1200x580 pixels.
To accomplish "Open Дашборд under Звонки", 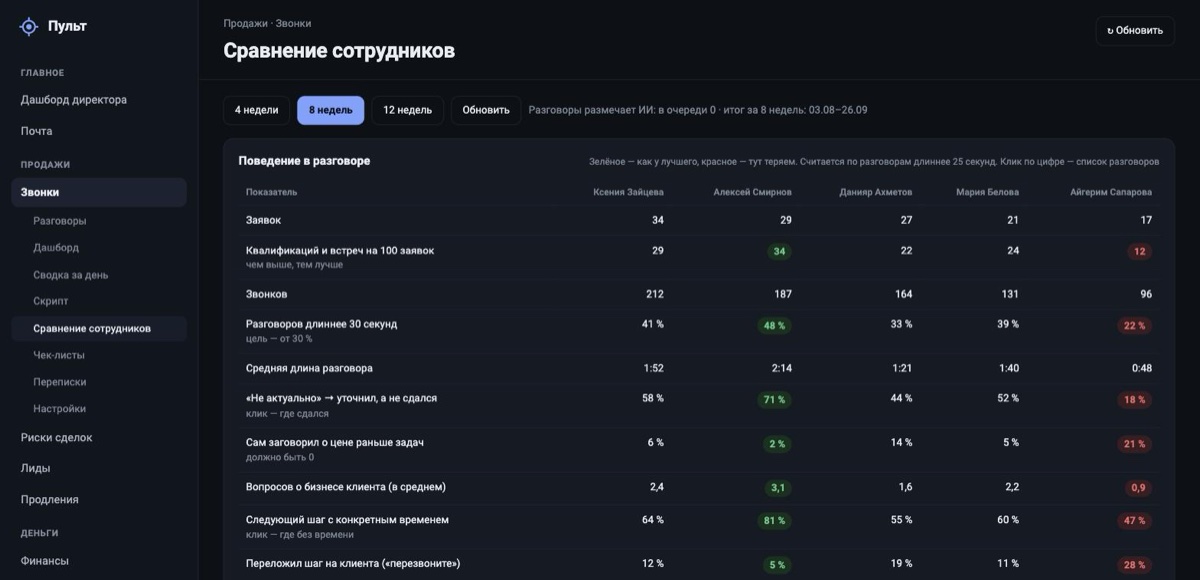I will coord(56,248).
